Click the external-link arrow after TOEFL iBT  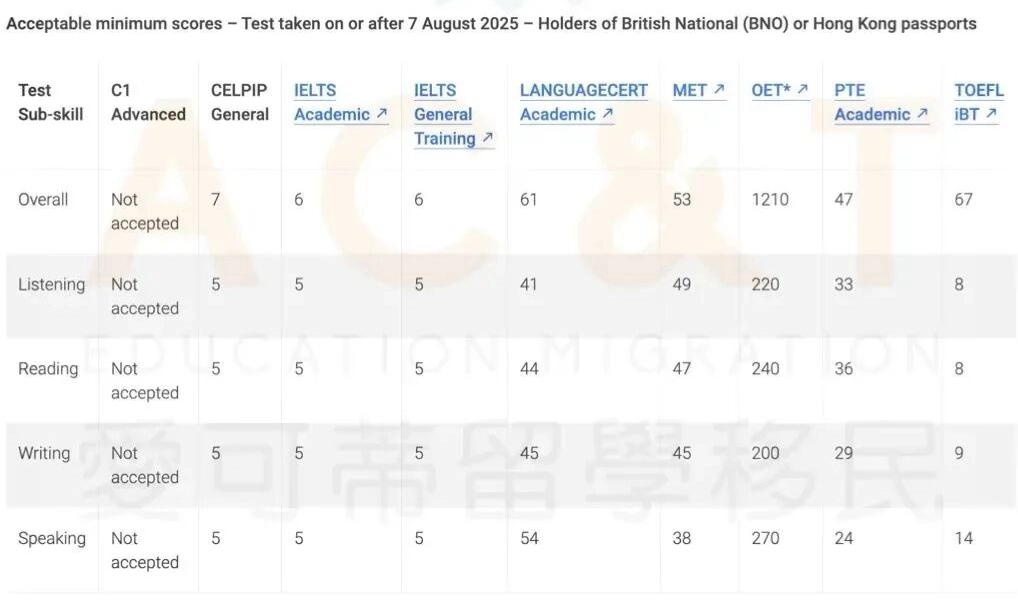tap(991, 115)
